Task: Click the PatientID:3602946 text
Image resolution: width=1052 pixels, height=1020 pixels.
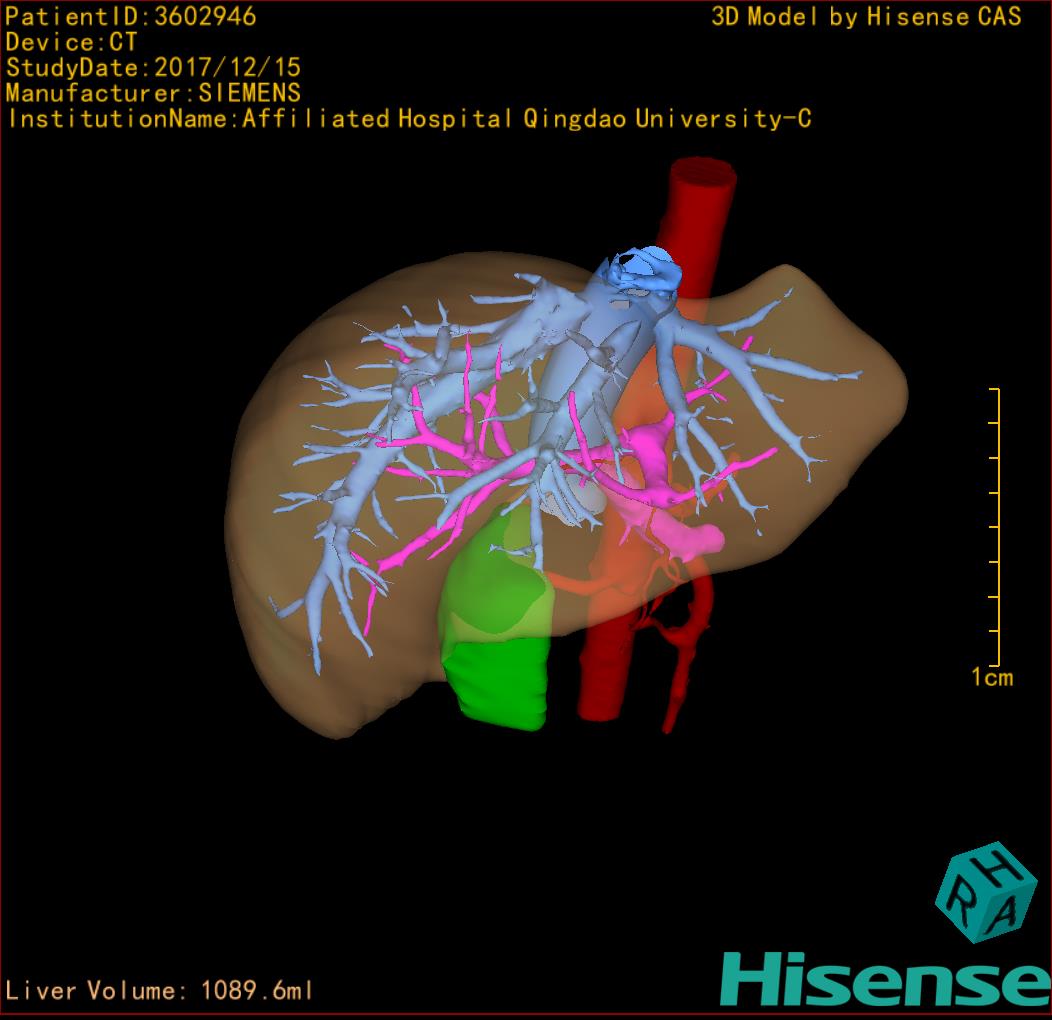Action: click(x=131, y=16)
